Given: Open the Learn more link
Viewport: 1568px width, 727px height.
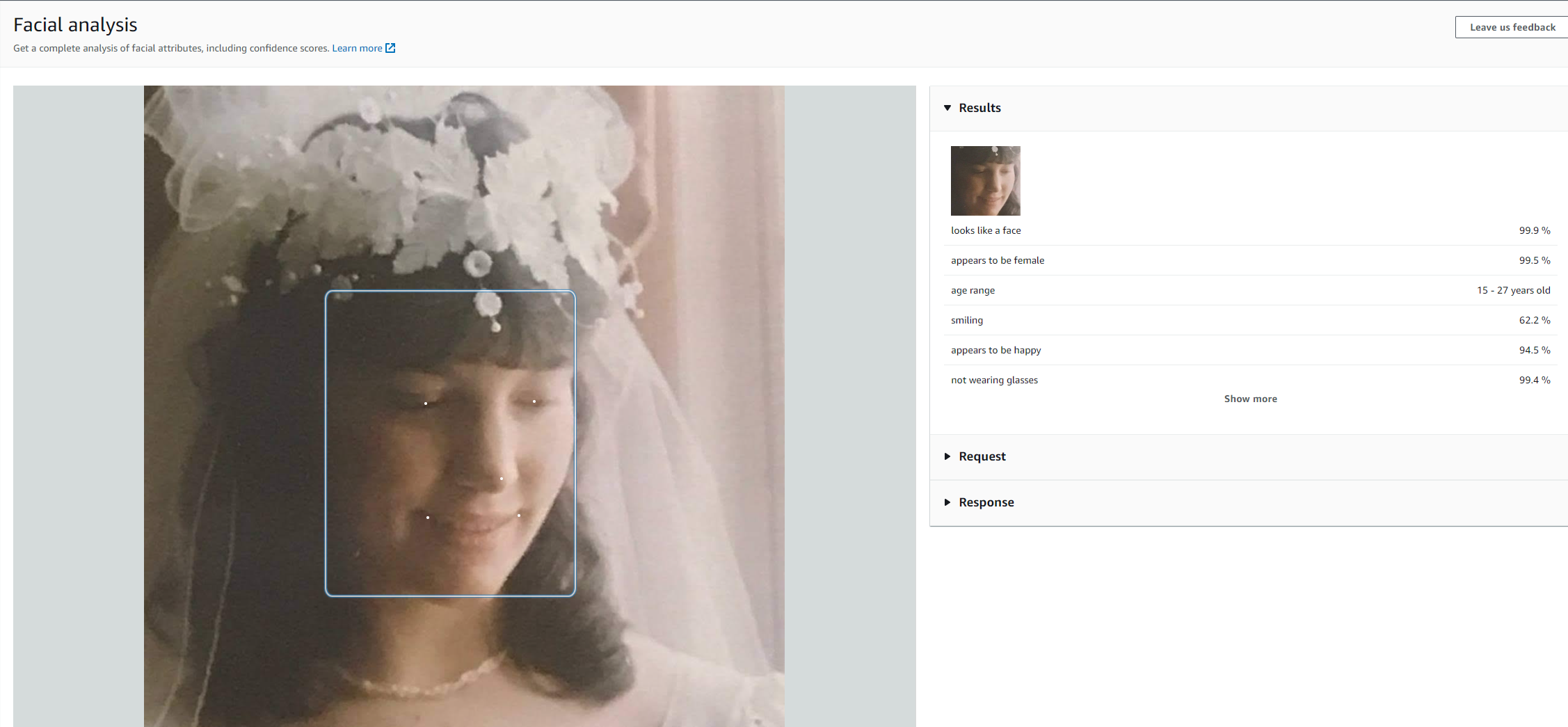Looking at the screenshot, I should 357,48.
